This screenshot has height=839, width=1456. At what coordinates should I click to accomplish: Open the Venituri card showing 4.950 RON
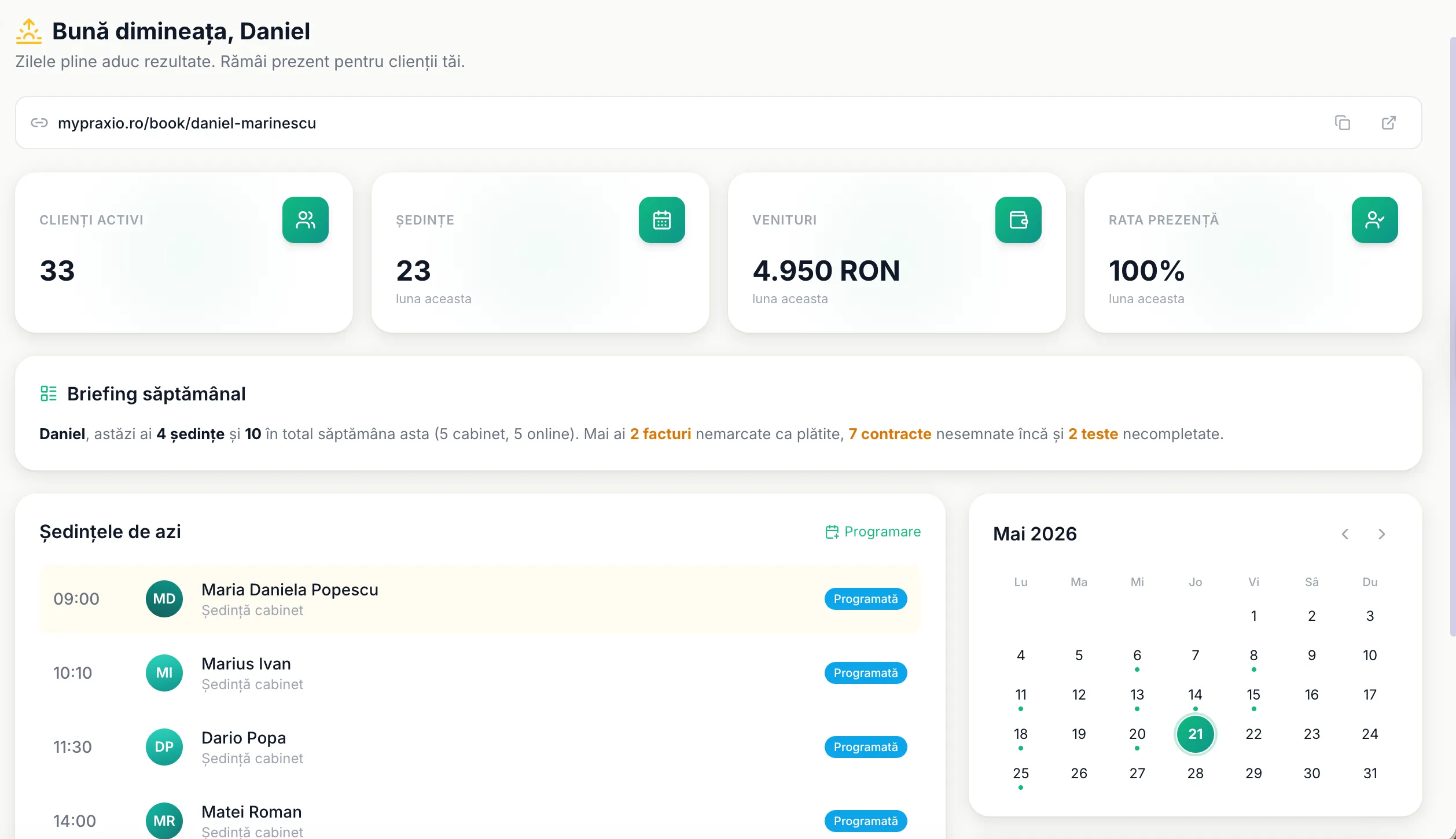pos(897,252)
